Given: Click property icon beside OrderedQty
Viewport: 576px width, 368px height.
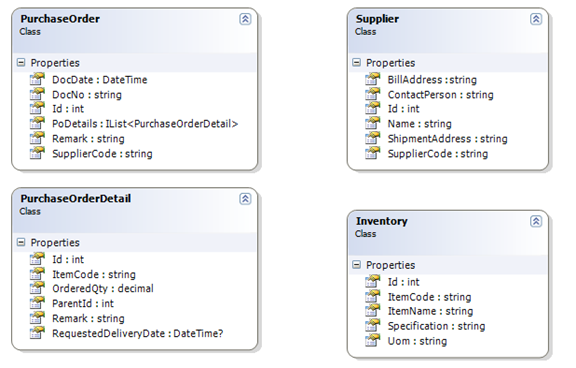Looking at the screenshot, I should click(37, 288).
